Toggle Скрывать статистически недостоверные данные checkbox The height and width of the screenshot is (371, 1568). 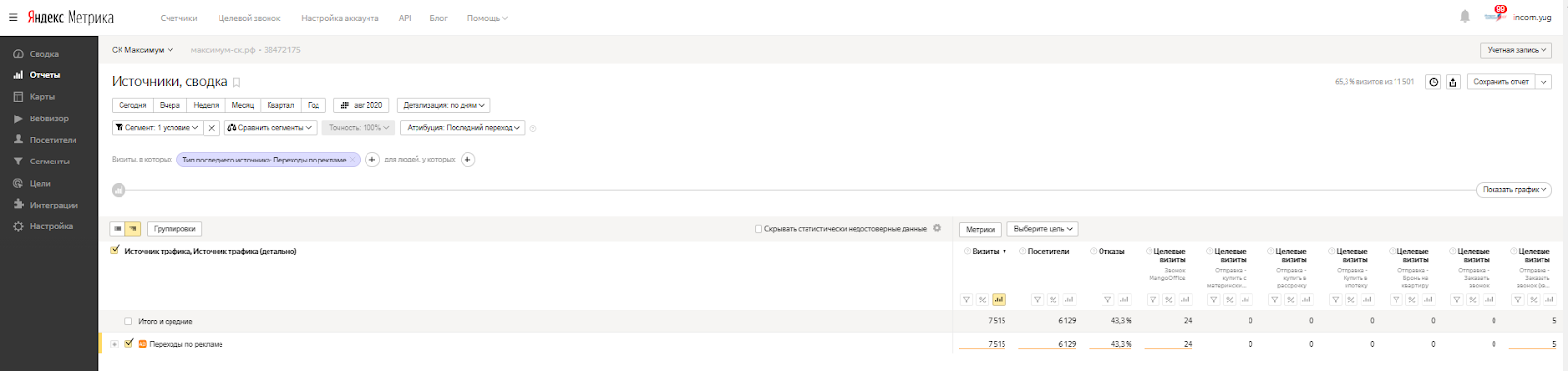point(759,229)
